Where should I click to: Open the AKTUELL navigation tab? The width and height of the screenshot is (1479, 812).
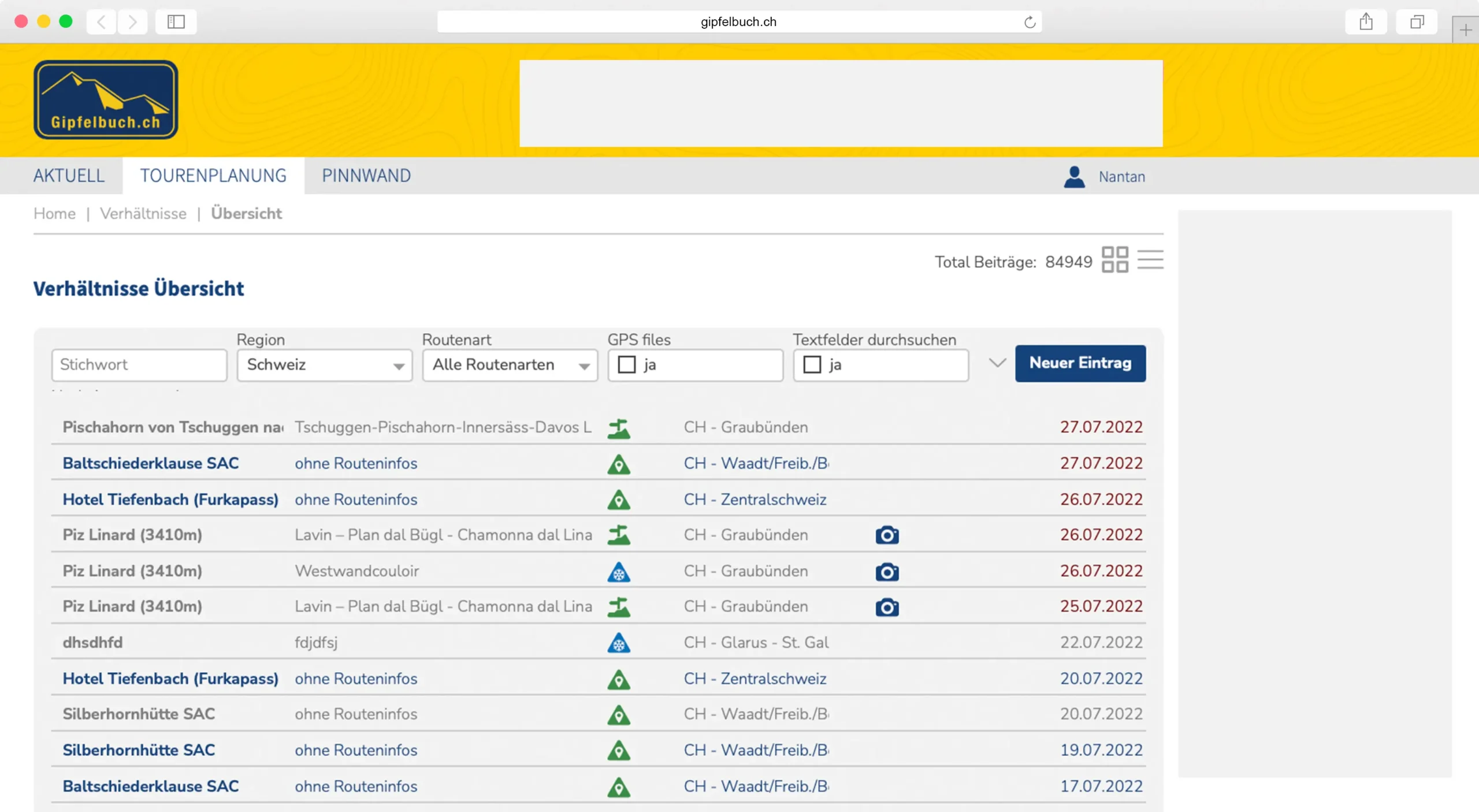point(69,176)
